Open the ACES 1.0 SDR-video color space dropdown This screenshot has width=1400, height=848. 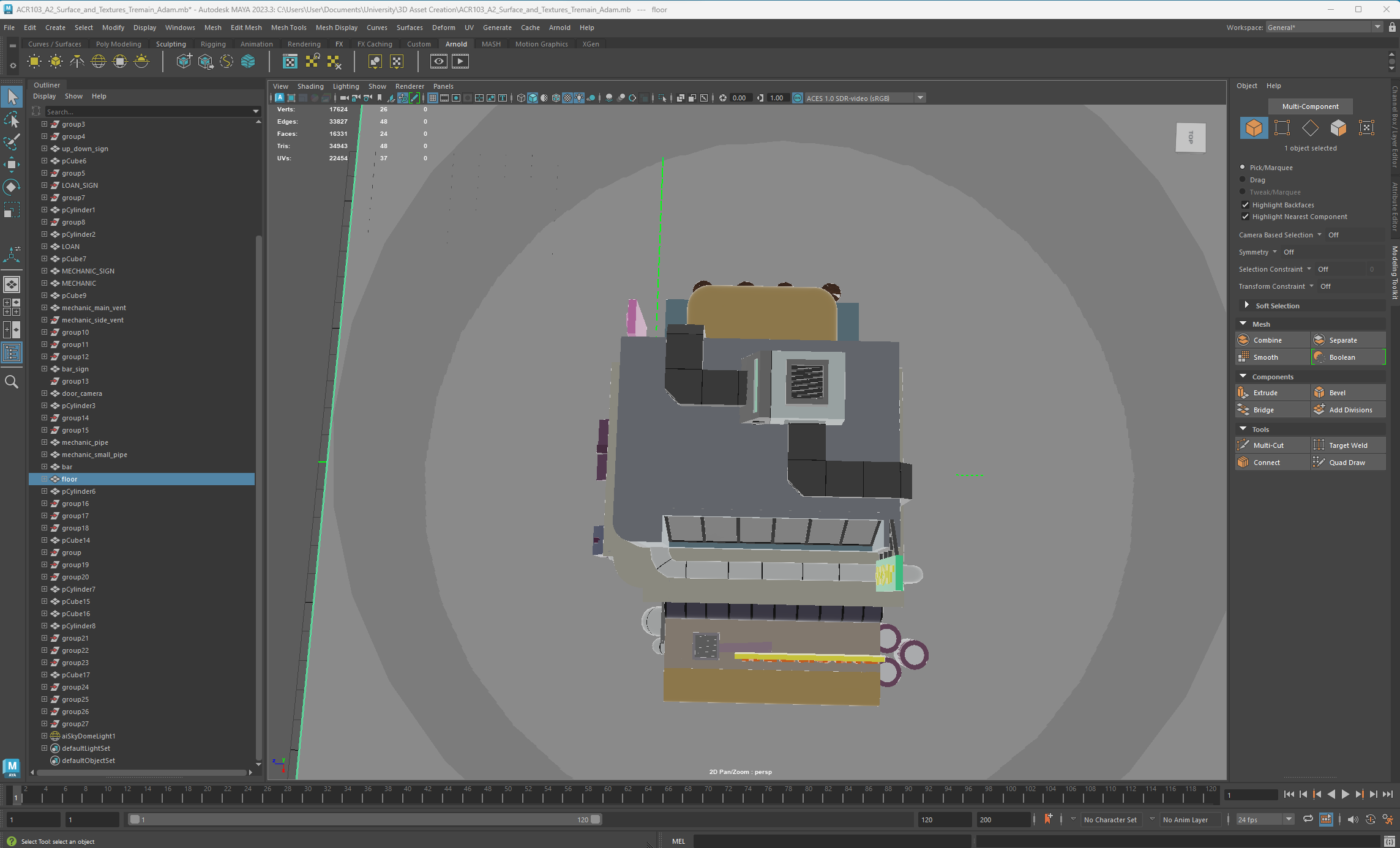click(x=920, y=98)
